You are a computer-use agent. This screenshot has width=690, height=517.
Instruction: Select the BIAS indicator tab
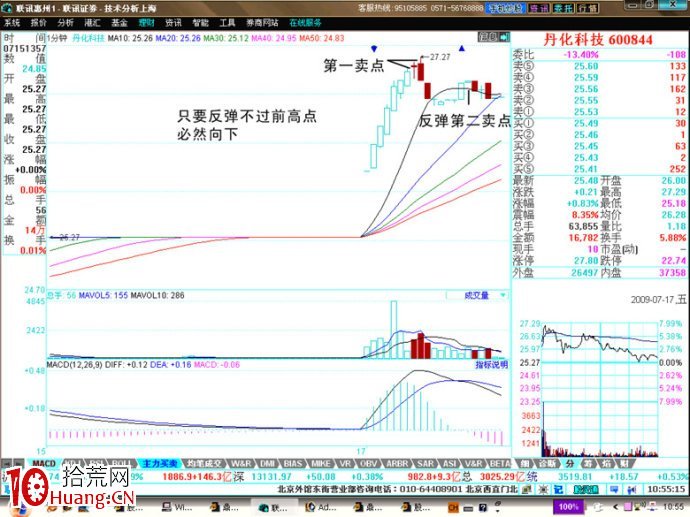click(293, 463)
